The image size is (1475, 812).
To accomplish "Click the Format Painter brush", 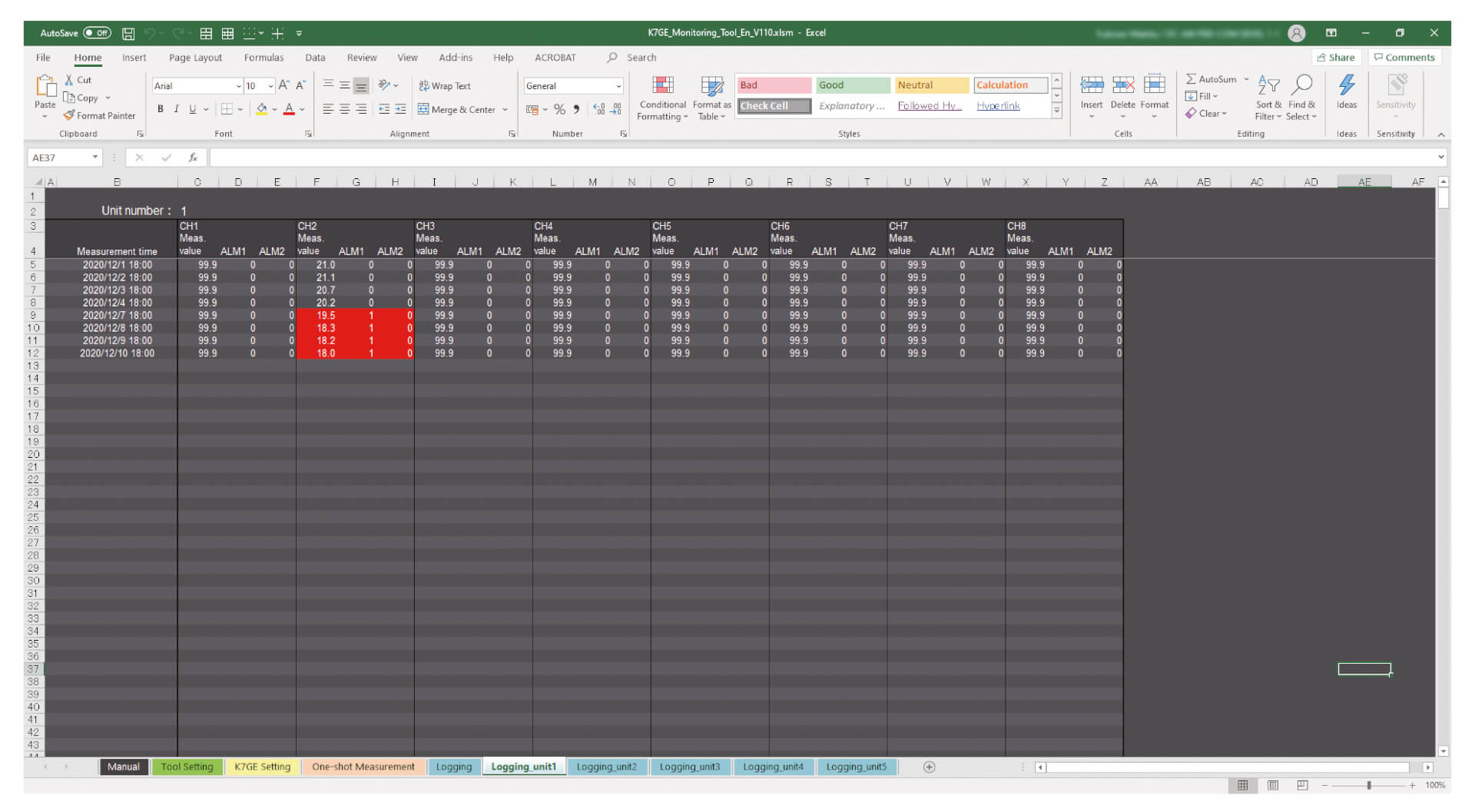I will coord(69,115).
